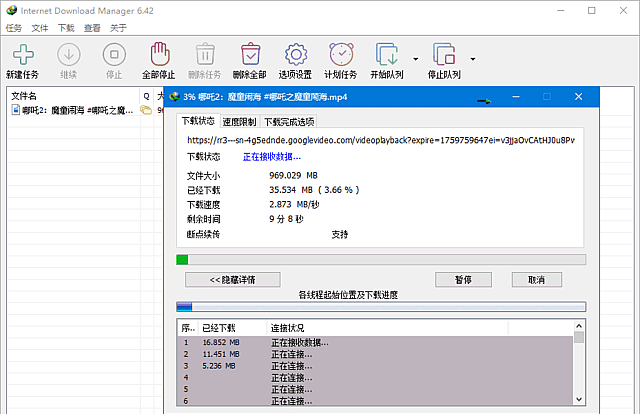Click the blue thread segment progress bar
The width and height of the screenshot is (640, 414).
pos(381,307)
